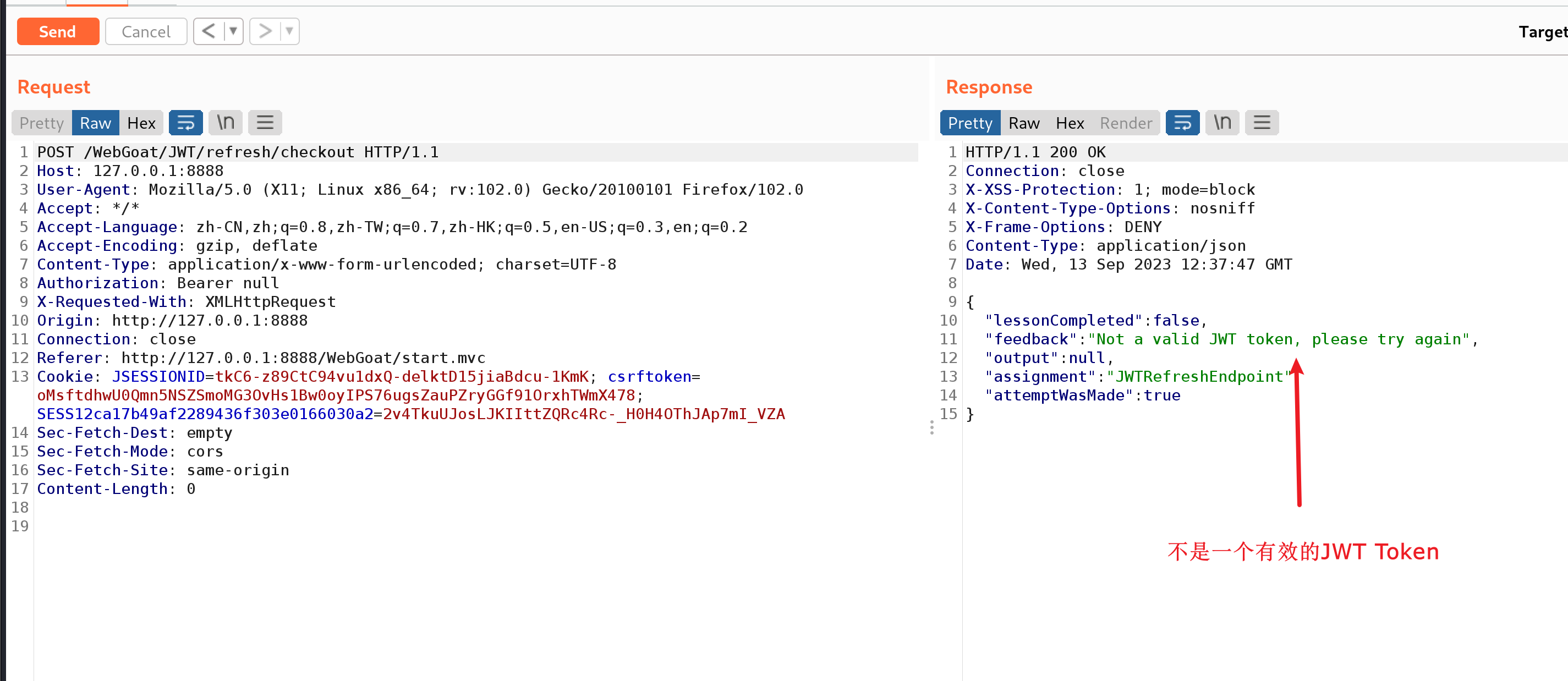Open the Hex tab in Response panel

[x=1070, y=123]
